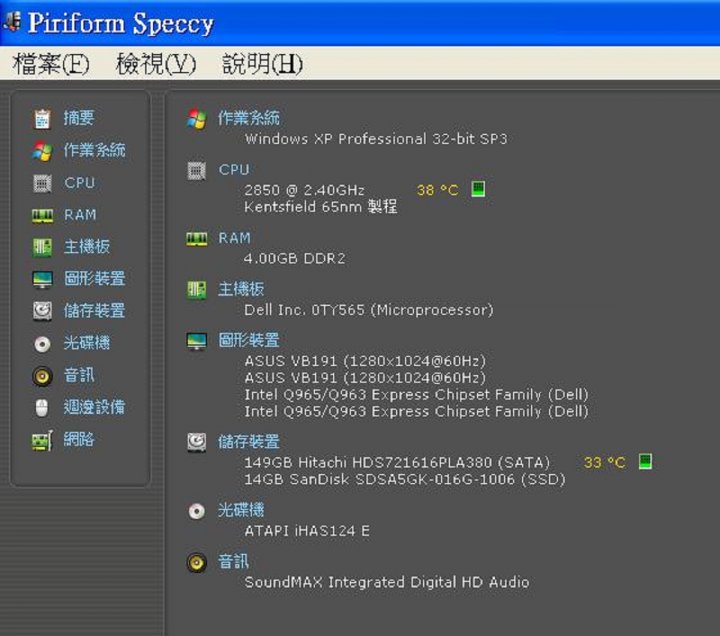720x636 pixels.
Task: Click the summary clipboard icon in sidebar
Action: point(42,119)
